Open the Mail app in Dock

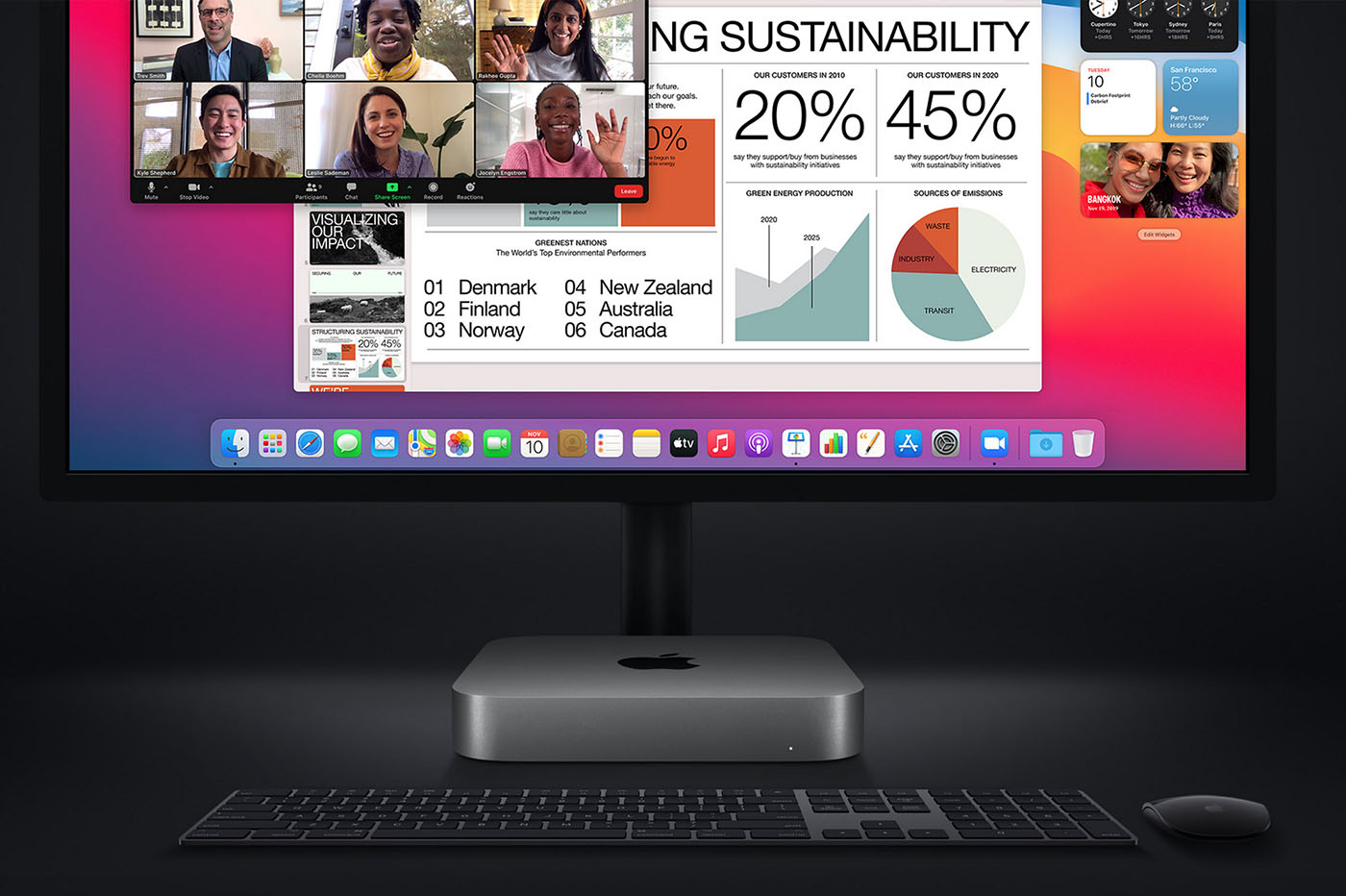click(x=385, y=443)
